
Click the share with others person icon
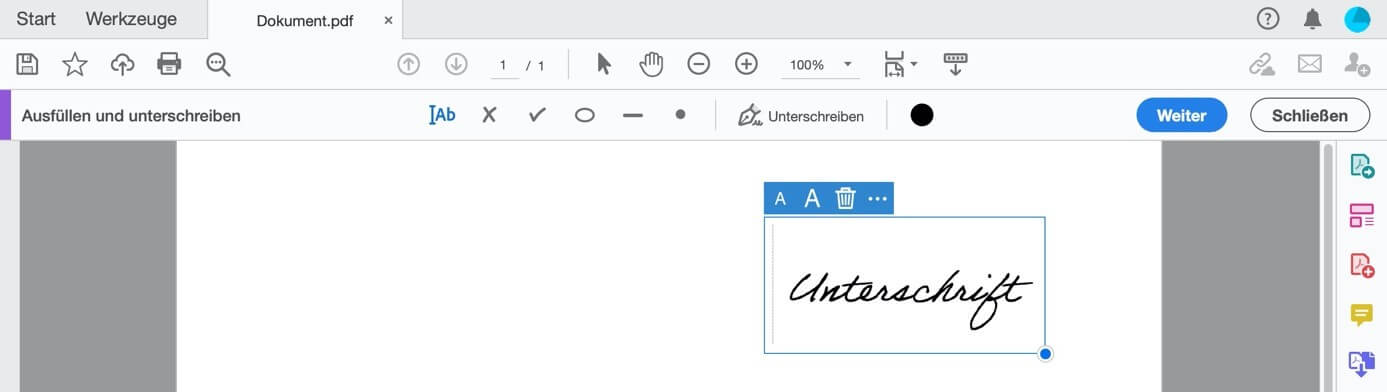pyautogui.click(x=1357, y=64)
